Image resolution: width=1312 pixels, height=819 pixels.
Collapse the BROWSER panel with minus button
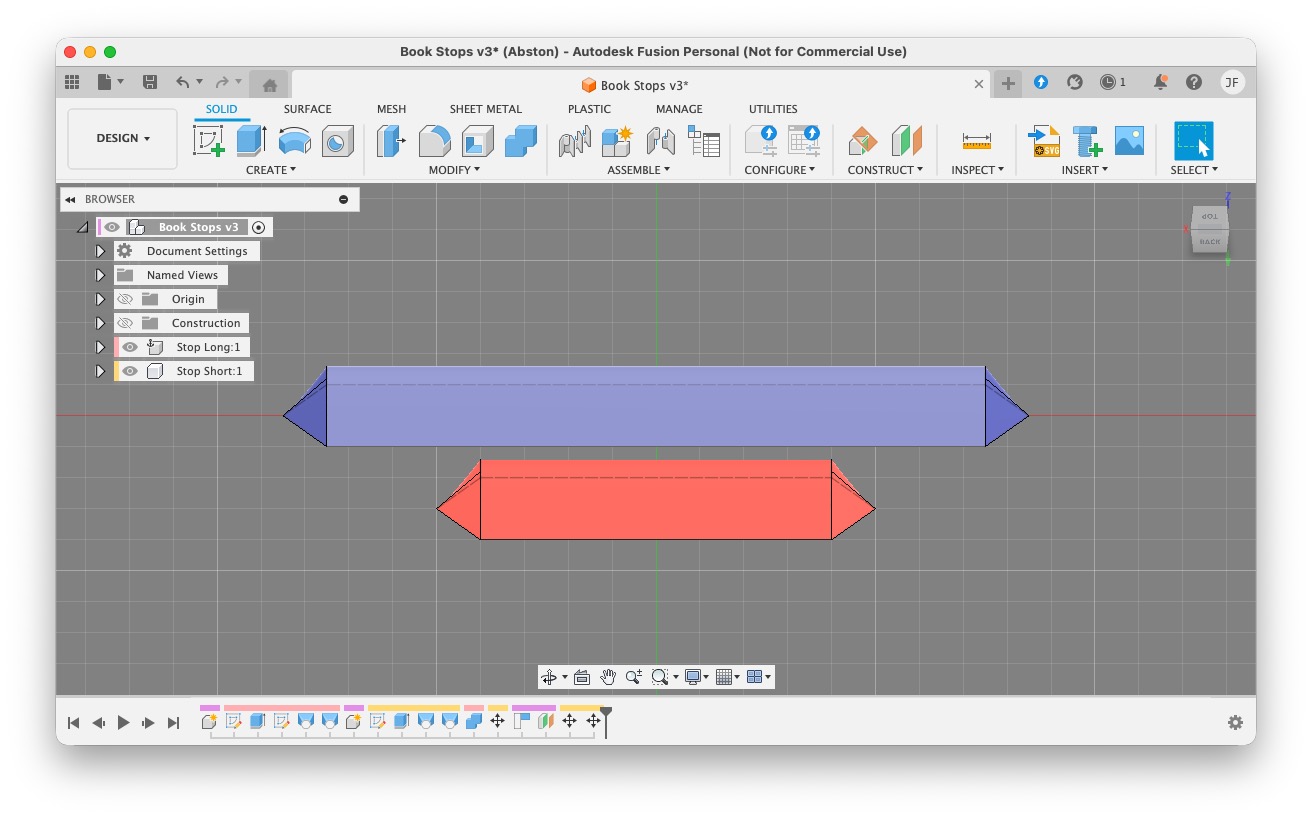[x=344, y=200]
